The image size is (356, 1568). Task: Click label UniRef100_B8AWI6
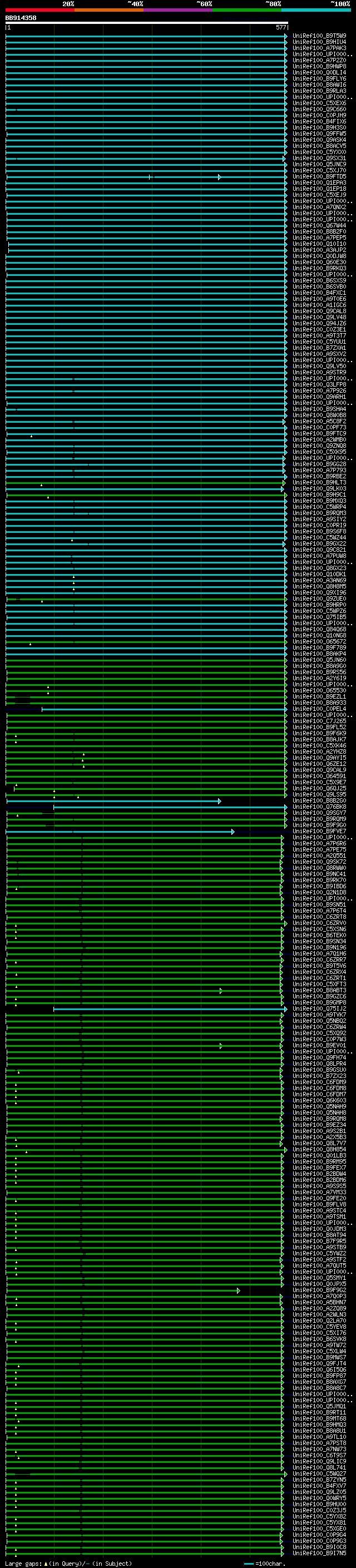319,85
